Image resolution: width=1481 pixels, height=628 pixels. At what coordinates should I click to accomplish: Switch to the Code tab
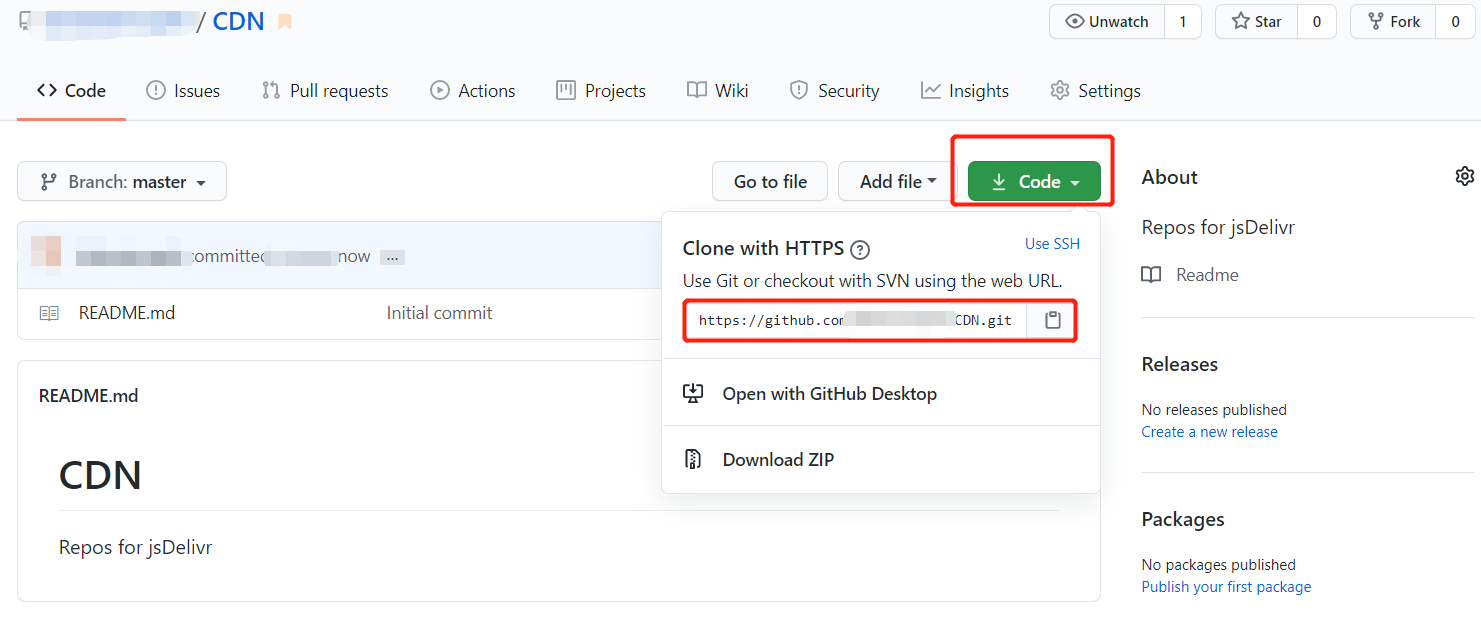(x=71, y=91)
